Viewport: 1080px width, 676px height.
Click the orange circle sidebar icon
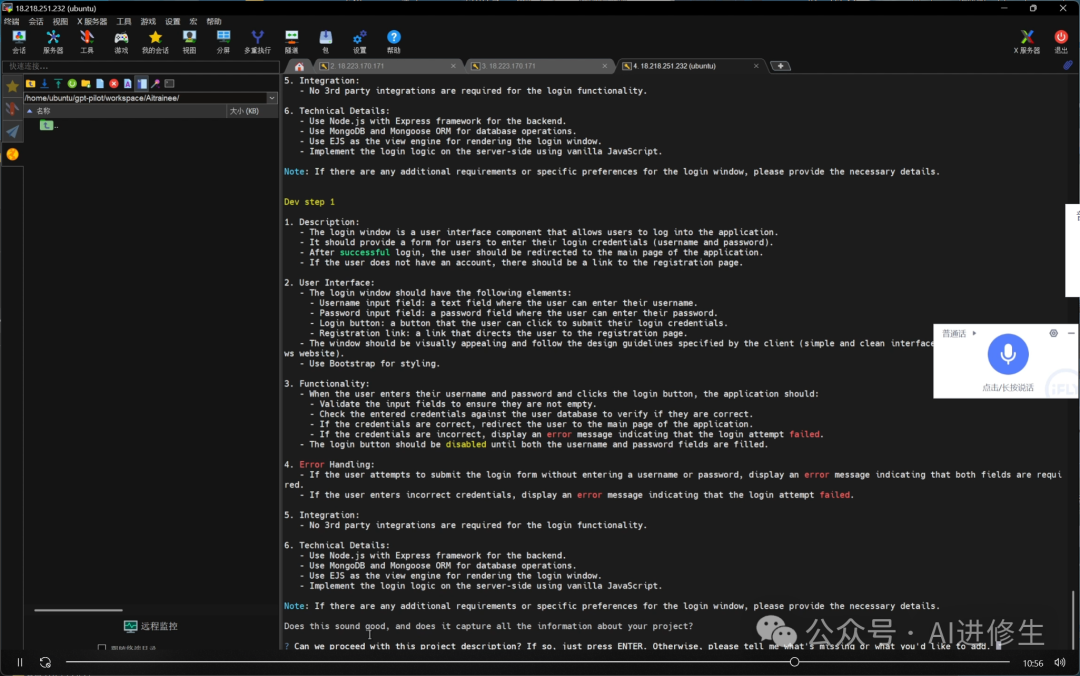(12, 154)
